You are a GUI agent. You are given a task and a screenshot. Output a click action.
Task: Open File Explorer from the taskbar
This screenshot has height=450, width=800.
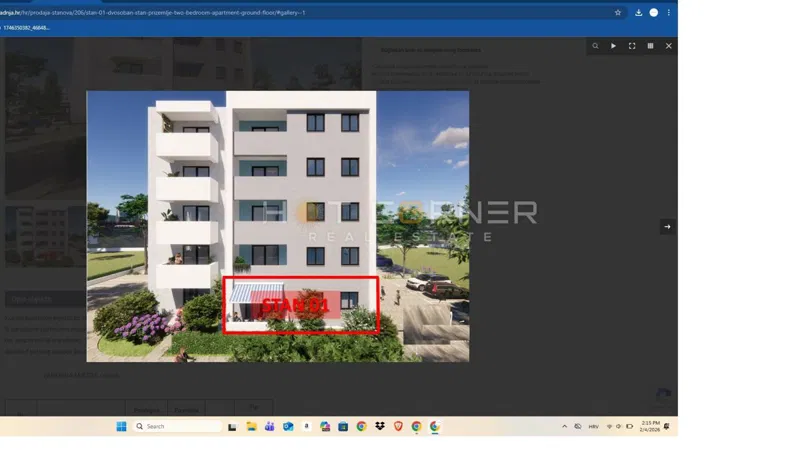[x=252, y=427]
